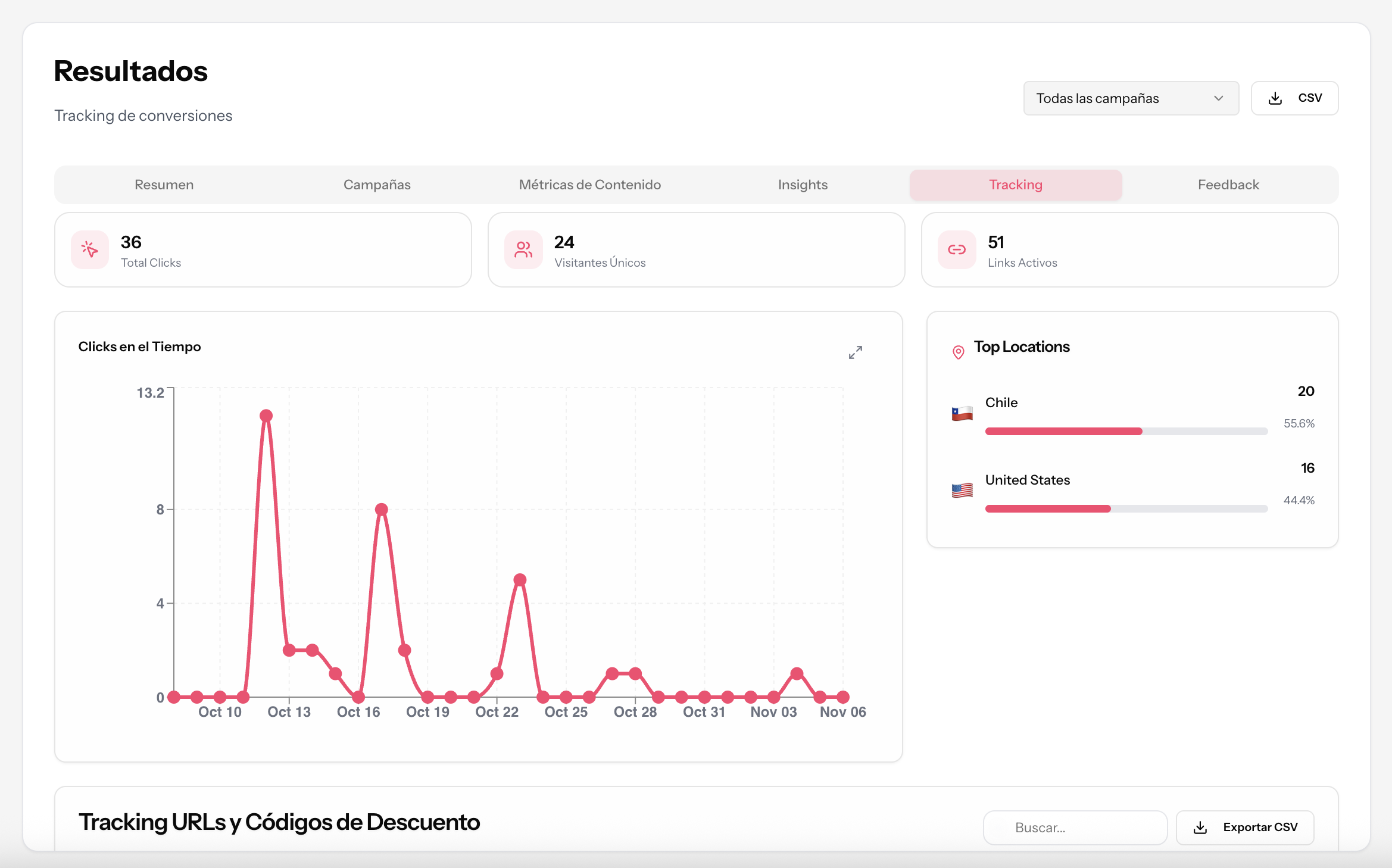Viewport: 1392px width, 868px height.
Task: Click the Visitantes Únicos users icon
Action: click(x=523, y=249)
